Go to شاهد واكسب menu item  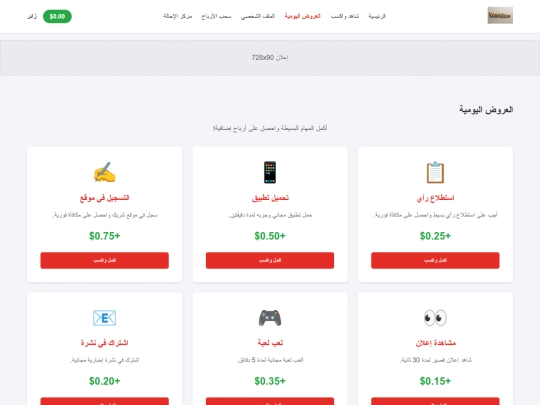(345, 16)
